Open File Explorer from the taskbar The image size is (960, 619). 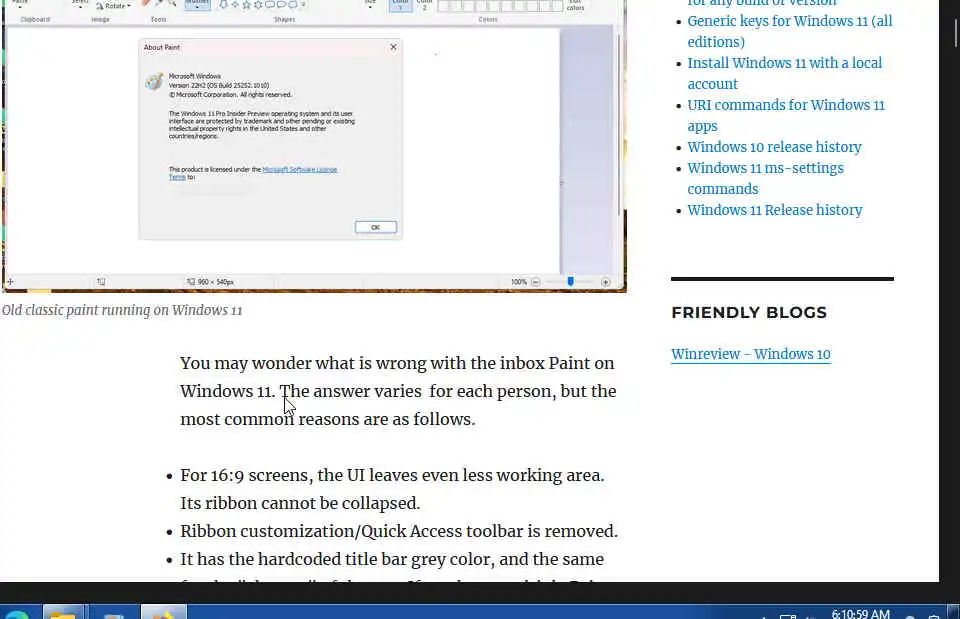63,612
